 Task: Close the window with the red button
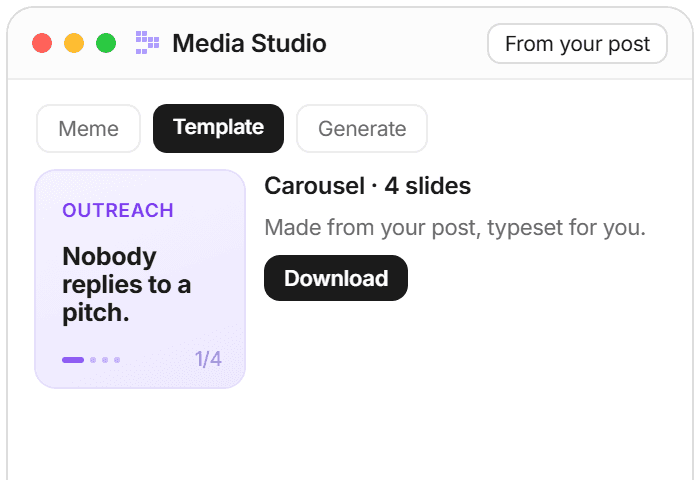pos(42,43)
